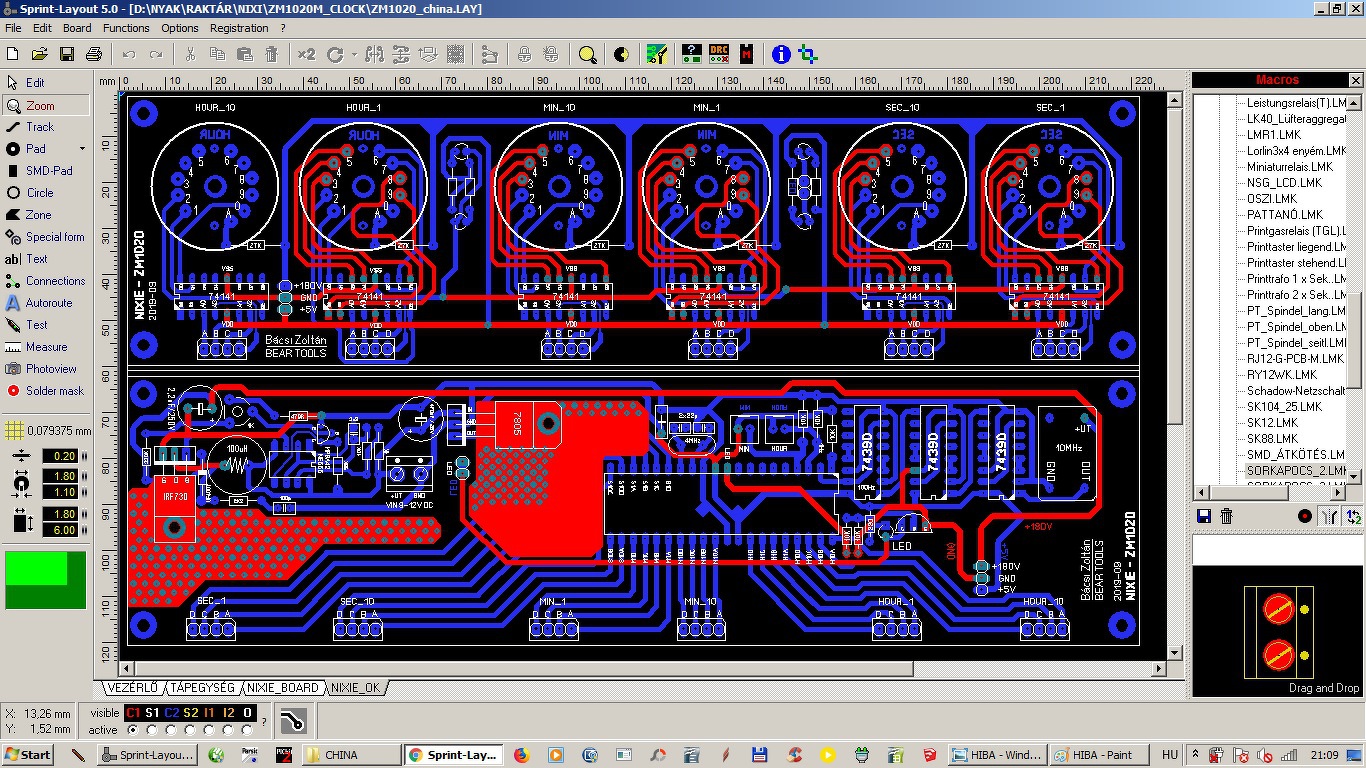This screenshot has width=1366, height=768.
Task: Click the Delete trash icon in main toolbar
Action: coord(271,54)
